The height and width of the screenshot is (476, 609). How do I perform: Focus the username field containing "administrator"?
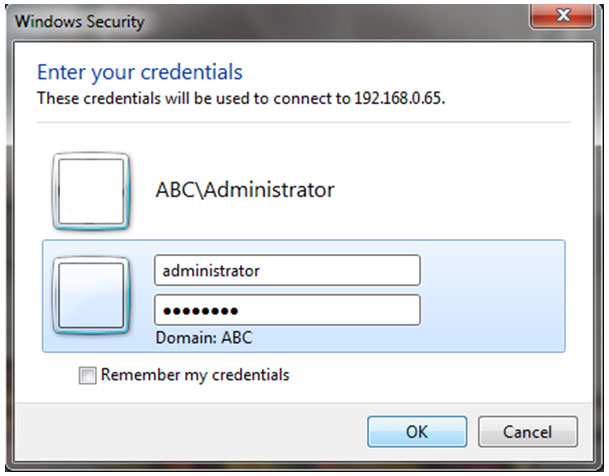[x=287, y=270]
